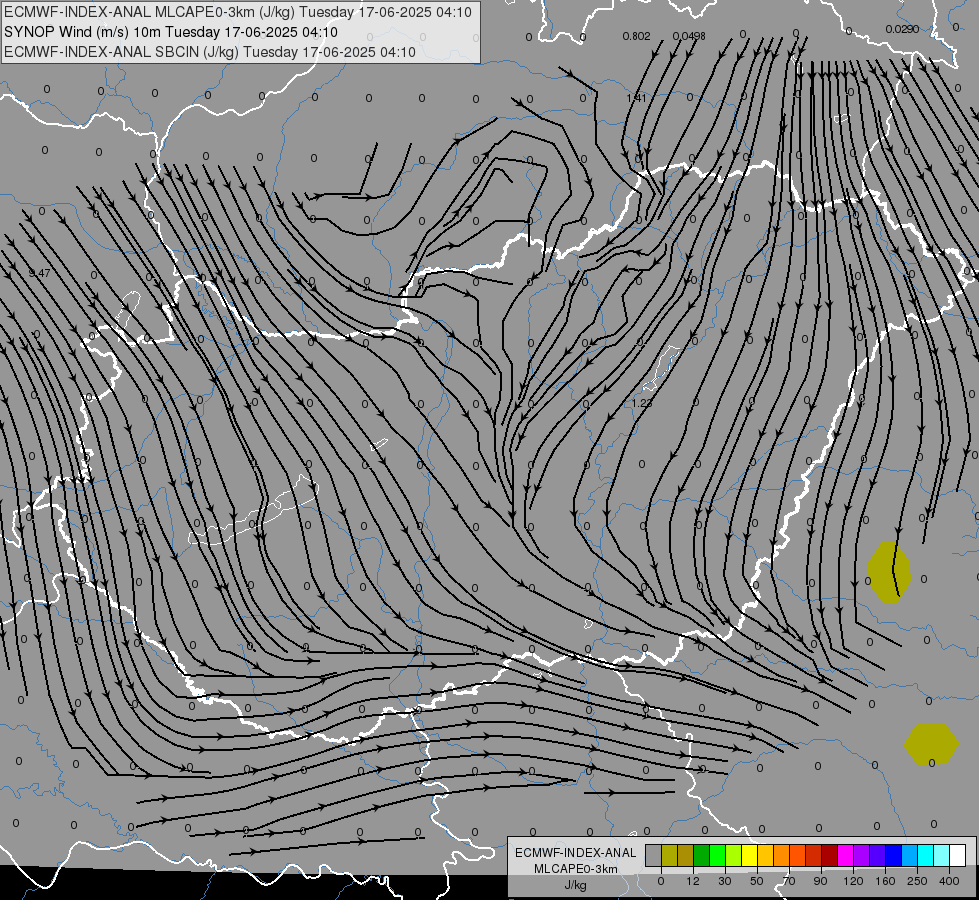
Task: Click the cyan legend swatch
Action: click(x=926, y=855)
